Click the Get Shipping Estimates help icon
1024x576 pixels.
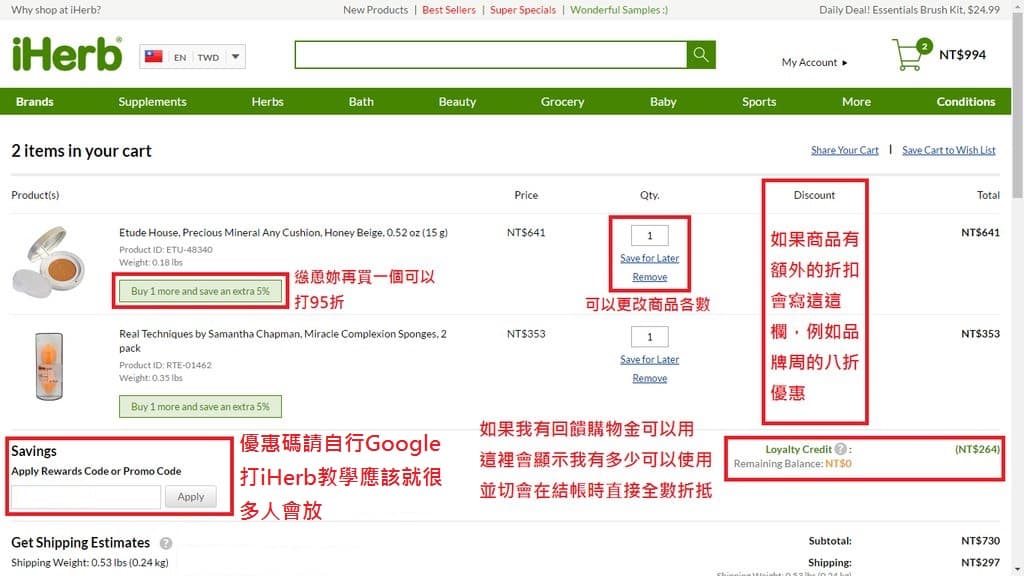[x=166, y=543]
